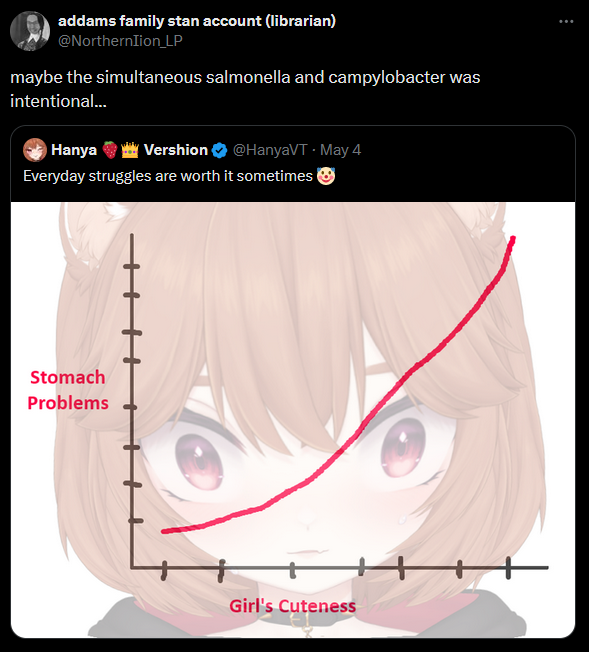Click the strawberry emoji in Hanya's name

[x=110, y=150]
